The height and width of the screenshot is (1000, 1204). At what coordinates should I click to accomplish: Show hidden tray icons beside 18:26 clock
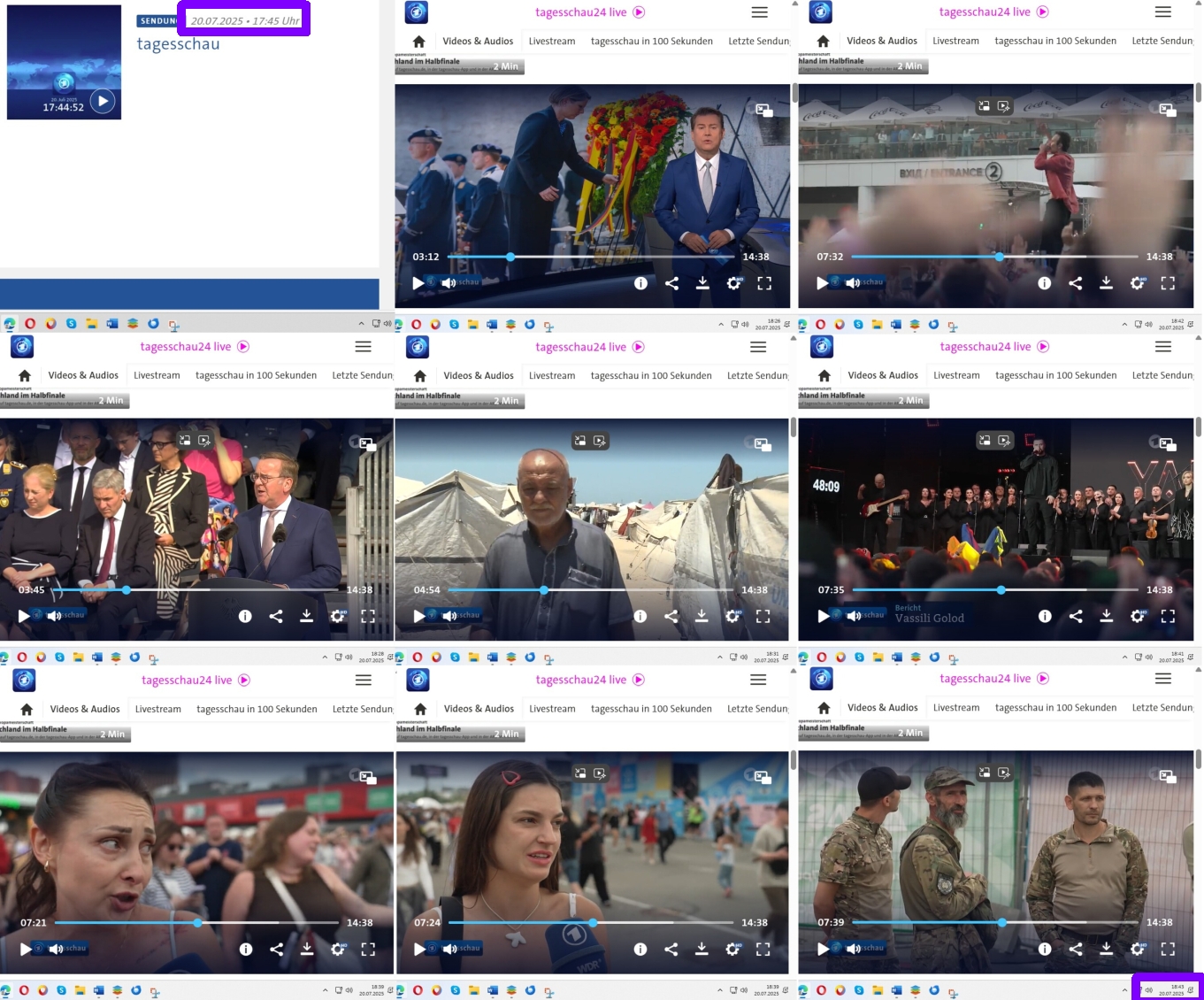tap(721, 324)
